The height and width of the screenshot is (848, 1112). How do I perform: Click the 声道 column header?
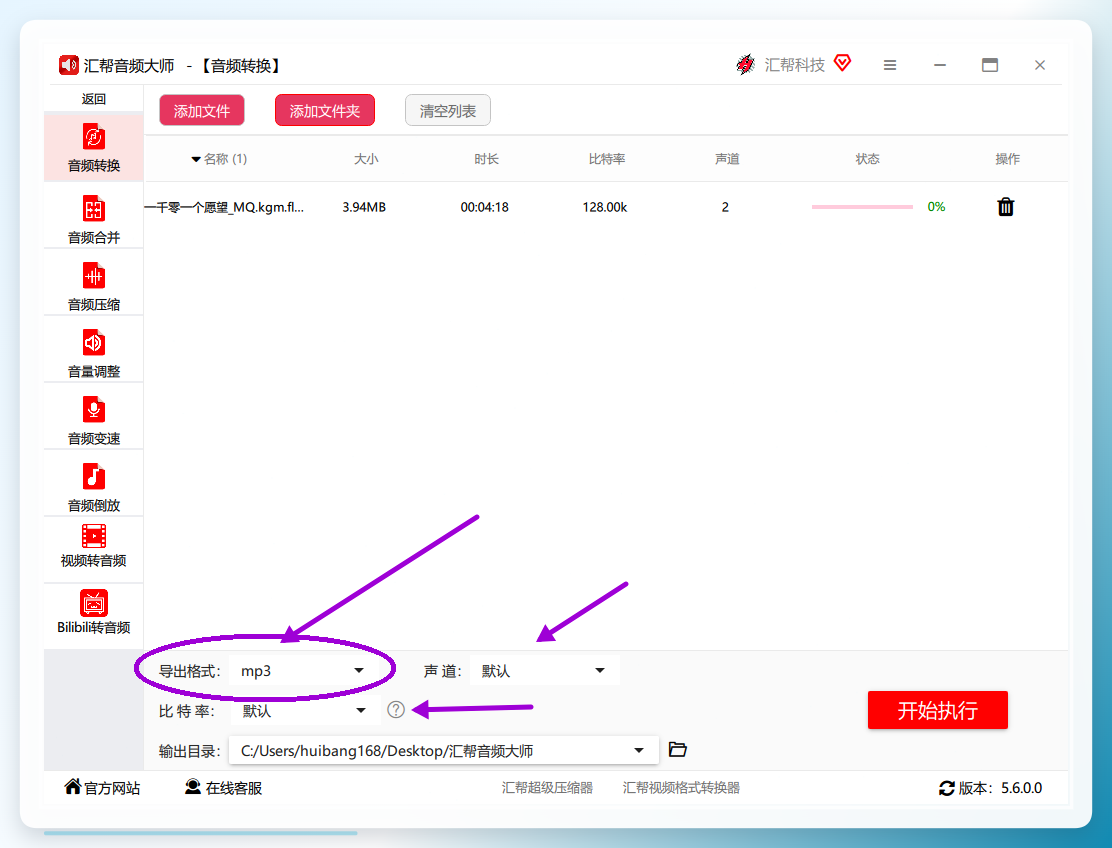click(x=727, y=159)
